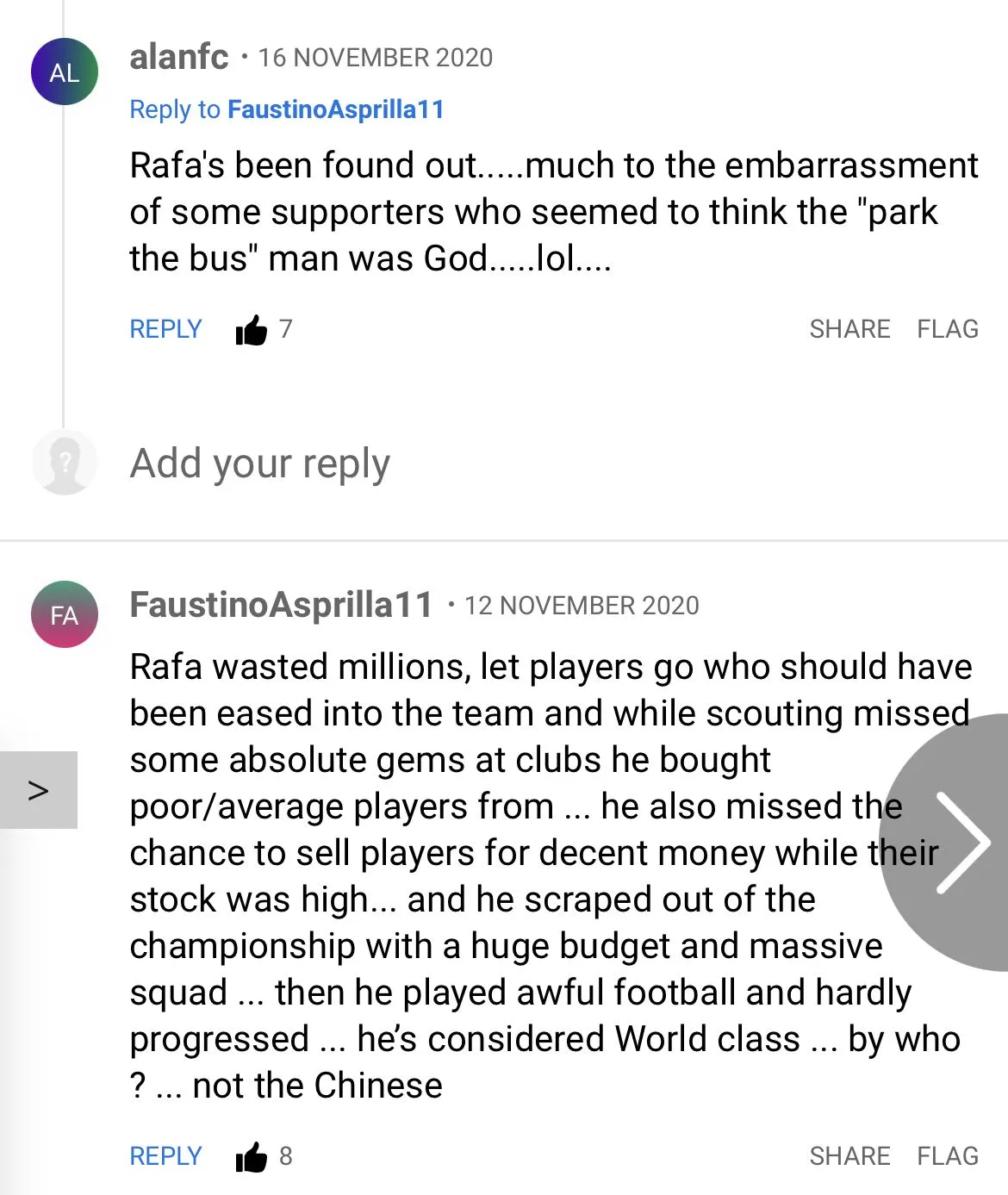Click the placeholder avatar beside Add your reply
1008x1195 pixels.
pyautogui.click(x=65, y=463)
